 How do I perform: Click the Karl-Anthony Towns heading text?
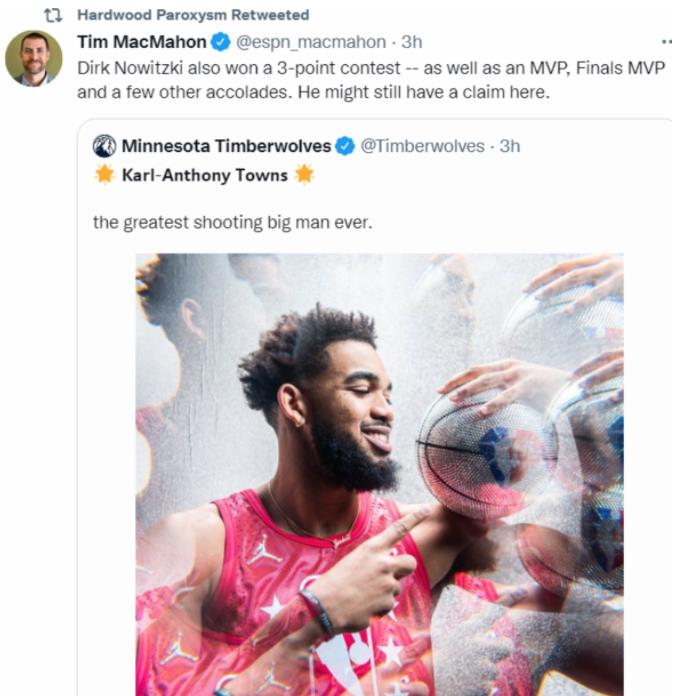click(204, 176)
